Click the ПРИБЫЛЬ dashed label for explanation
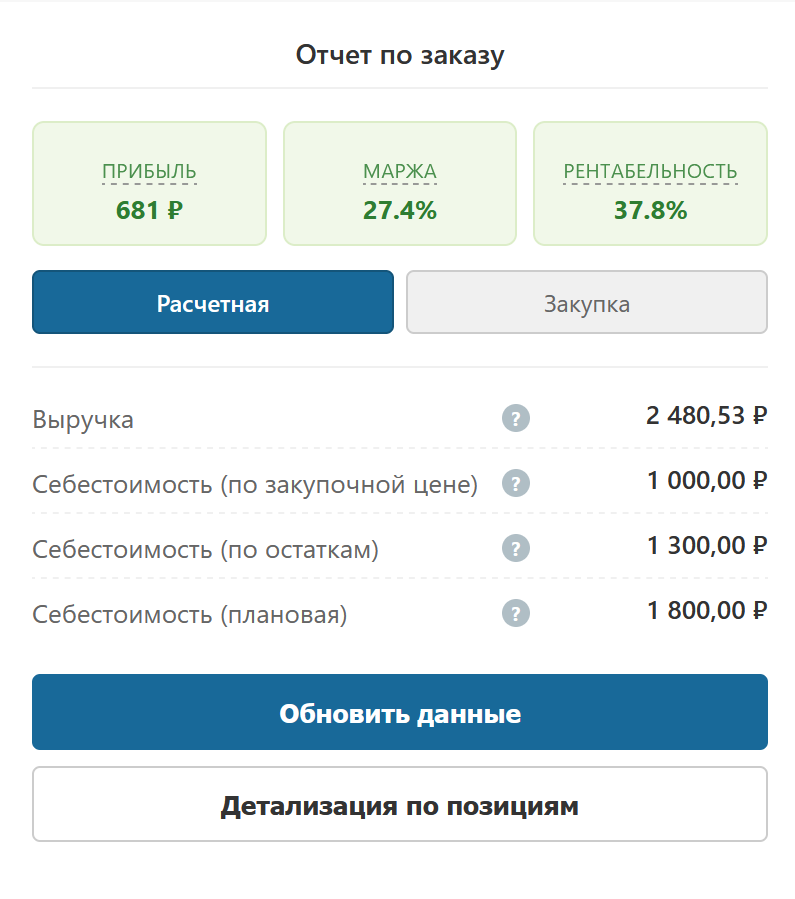The height and width of the screenshot is (899, 795). (148, 171)
